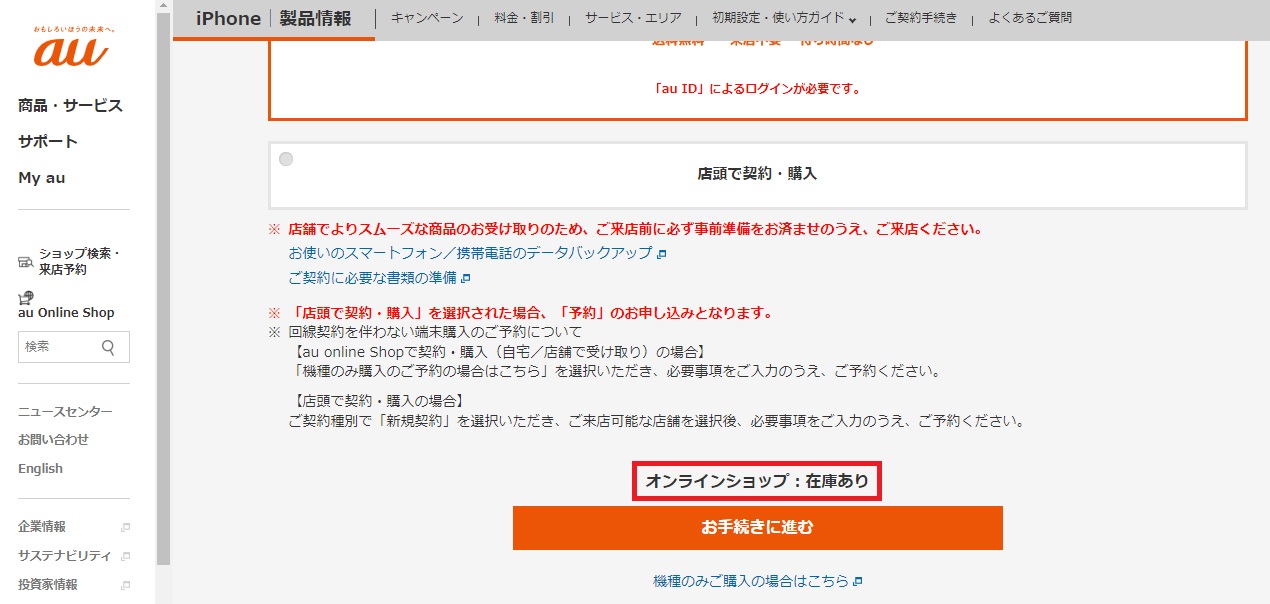Click external-link icon next to 投資家情報
Viewport: 1270px width, 604px height.
click(125, 585)
